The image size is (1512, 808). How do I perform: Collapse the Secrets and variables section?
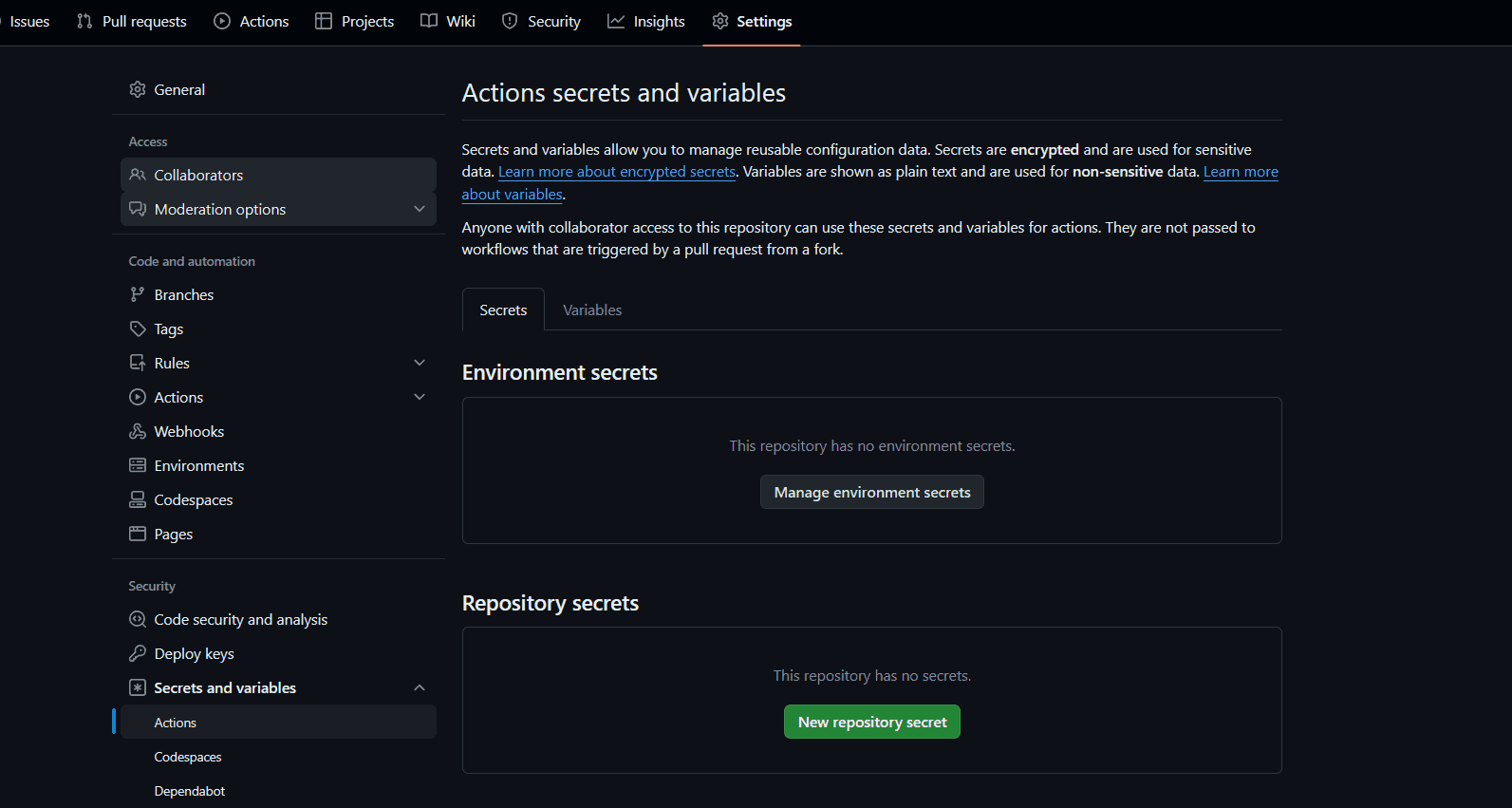pos(420,687)
